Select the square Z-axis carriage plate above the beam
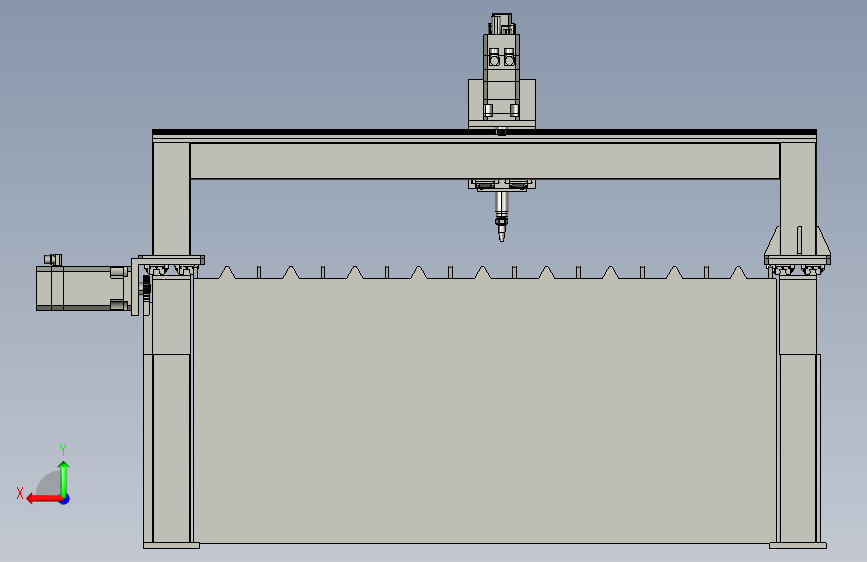Screen dimensions: 867x562 tap(502, 103)
